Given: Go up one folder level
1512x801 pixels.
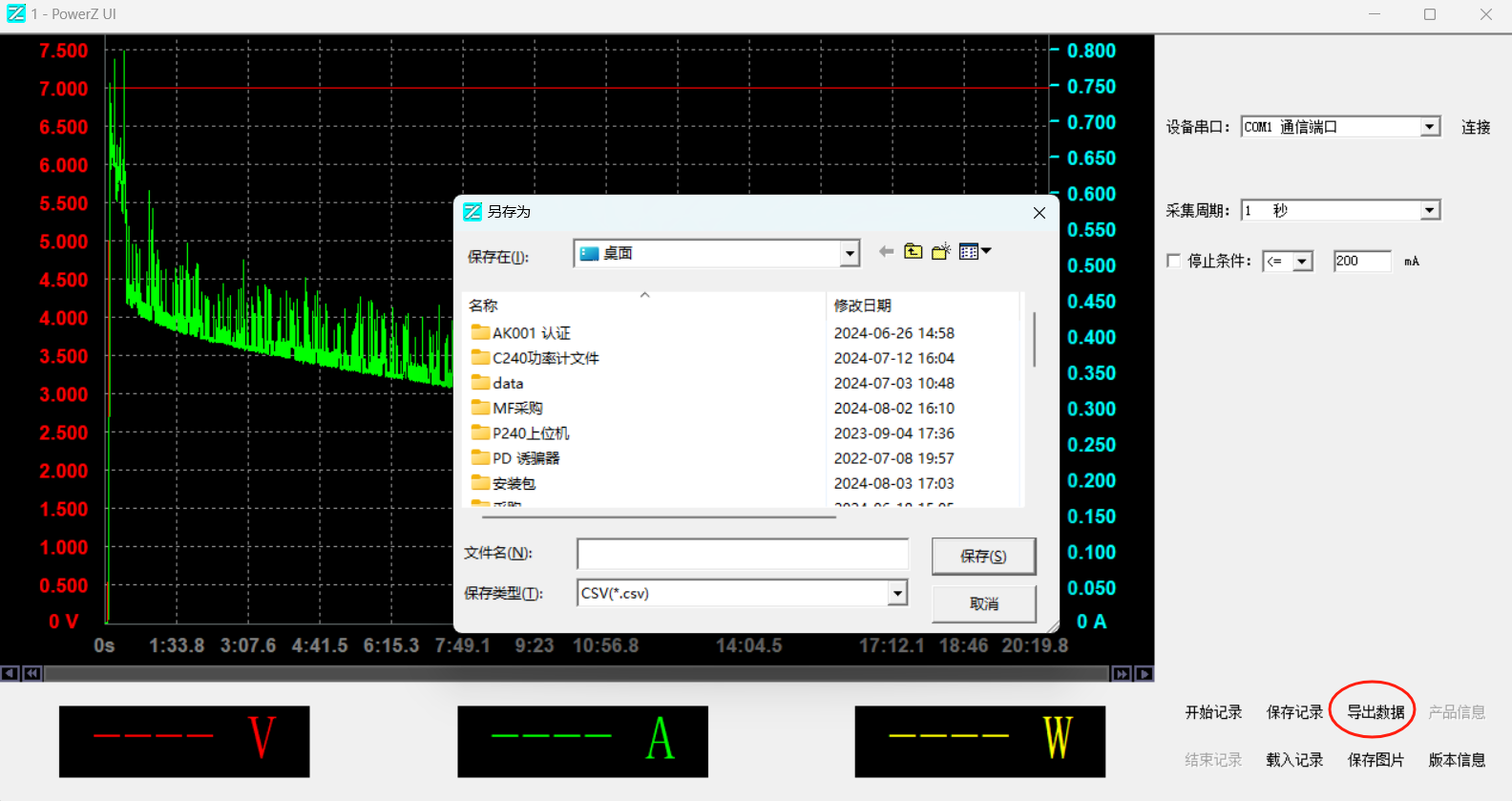Looking at the screenshot, I should point(913,252).
